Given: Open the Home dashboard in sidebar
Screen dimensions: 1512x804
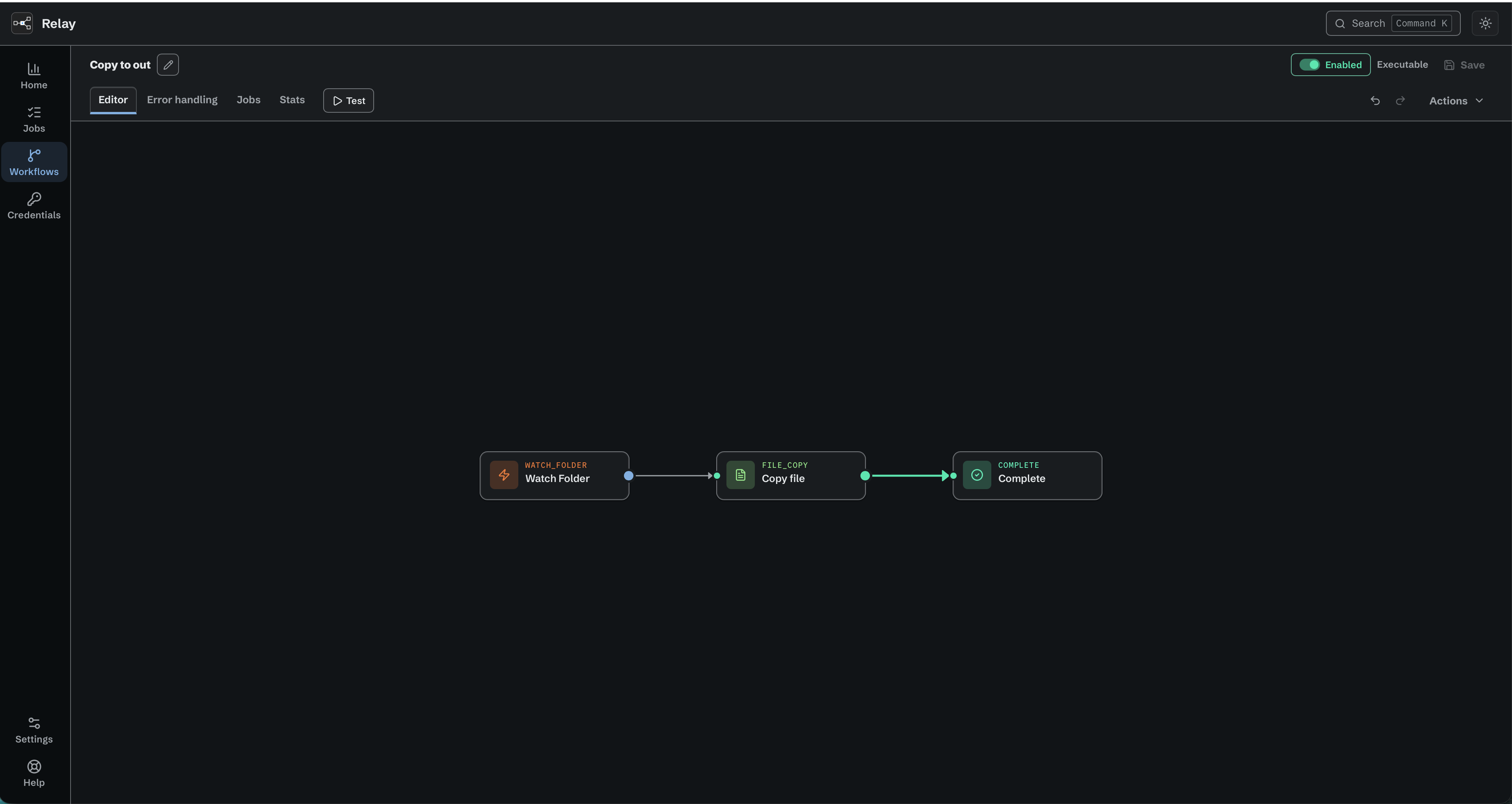Looking at the screenshot, I should [34, 76].
